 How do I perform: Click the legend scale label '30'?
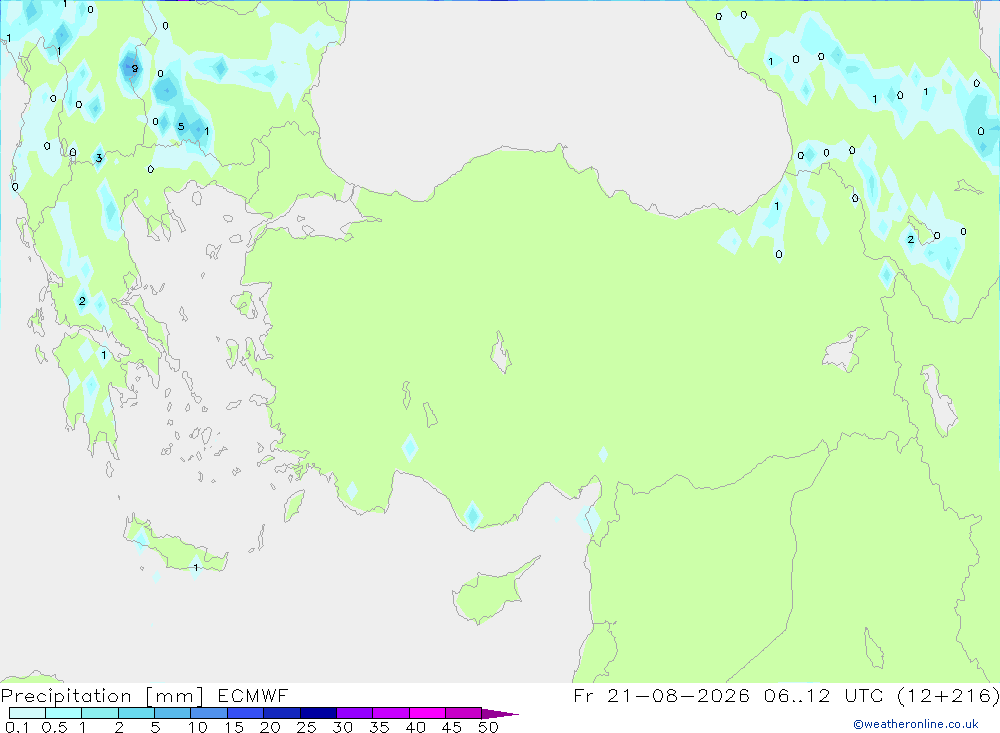pyautogui.click(x=342, y=727)
